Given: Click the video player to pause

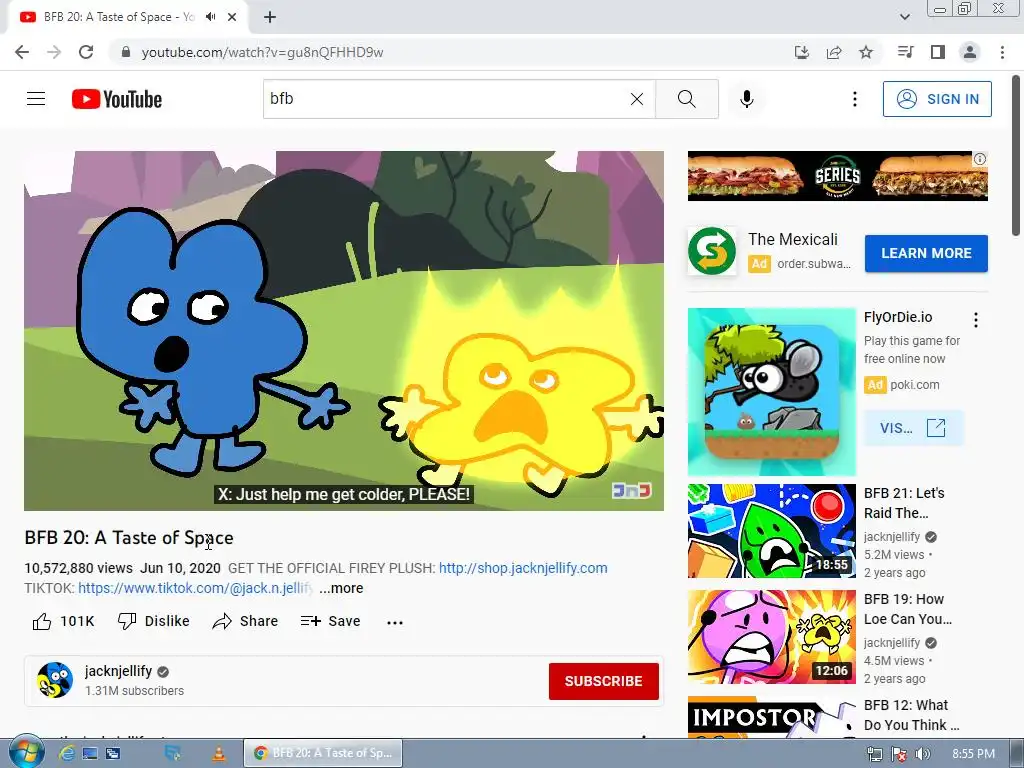Looking at the screenshot, I should tap(344, 330).
